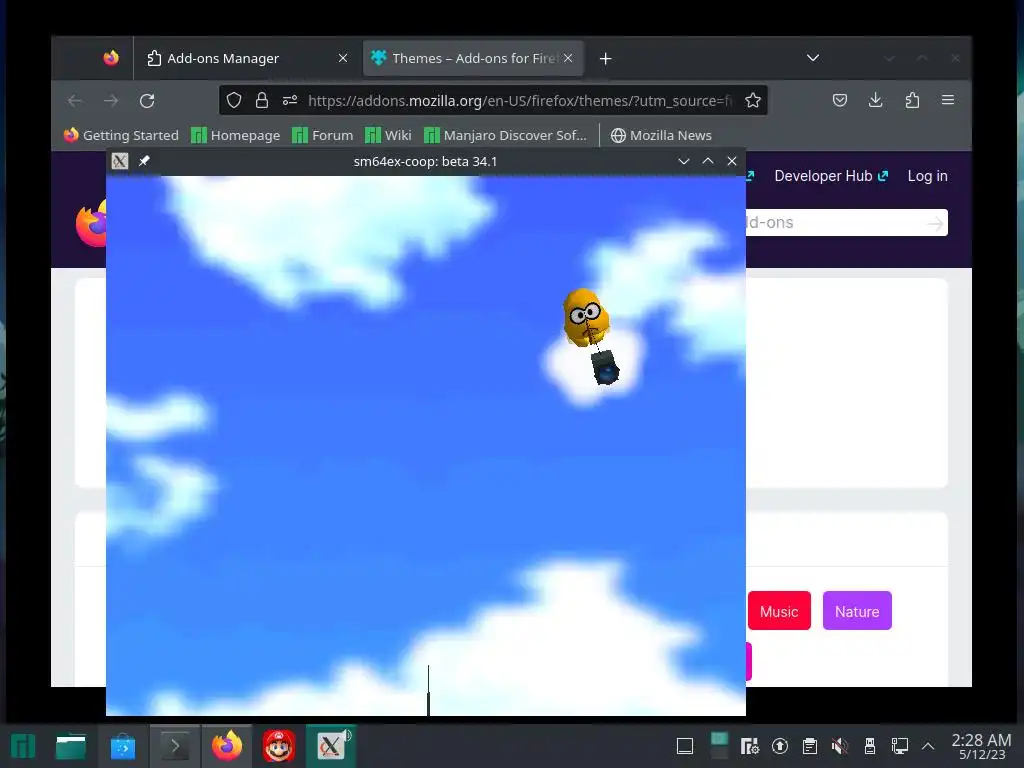This screenshot has height=768, width=1024.
Task: Select the Themes – Add-ons for Firefox tab
Action: coord(473,59)
